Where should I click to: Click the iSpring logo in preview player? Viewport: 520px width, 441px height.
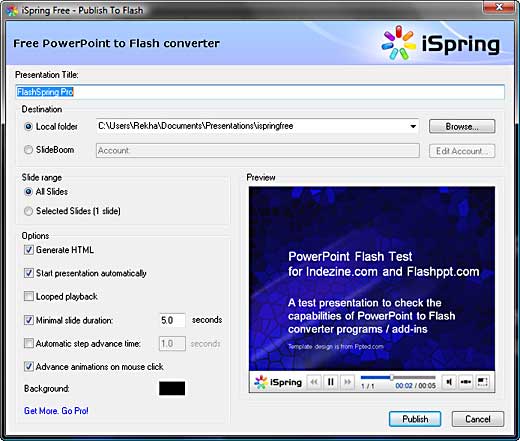pos(278,382)
